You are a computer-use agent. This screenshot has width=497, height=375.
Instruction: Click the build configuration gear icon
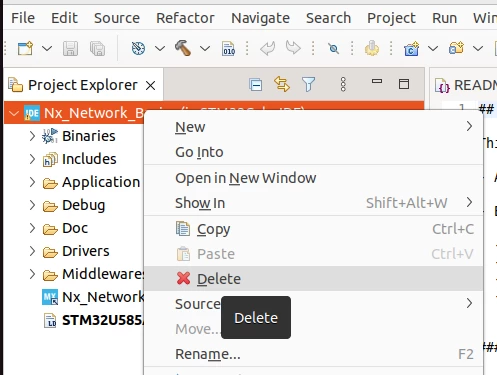click(138, 49)
